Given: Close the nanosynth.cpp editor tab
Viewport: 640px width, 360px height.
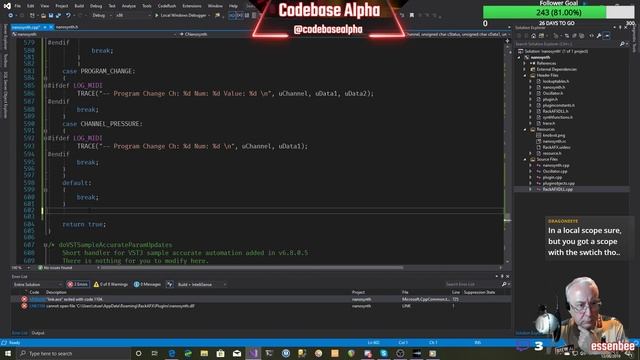Looking at the screenshot, I should (x=51, y=27).
